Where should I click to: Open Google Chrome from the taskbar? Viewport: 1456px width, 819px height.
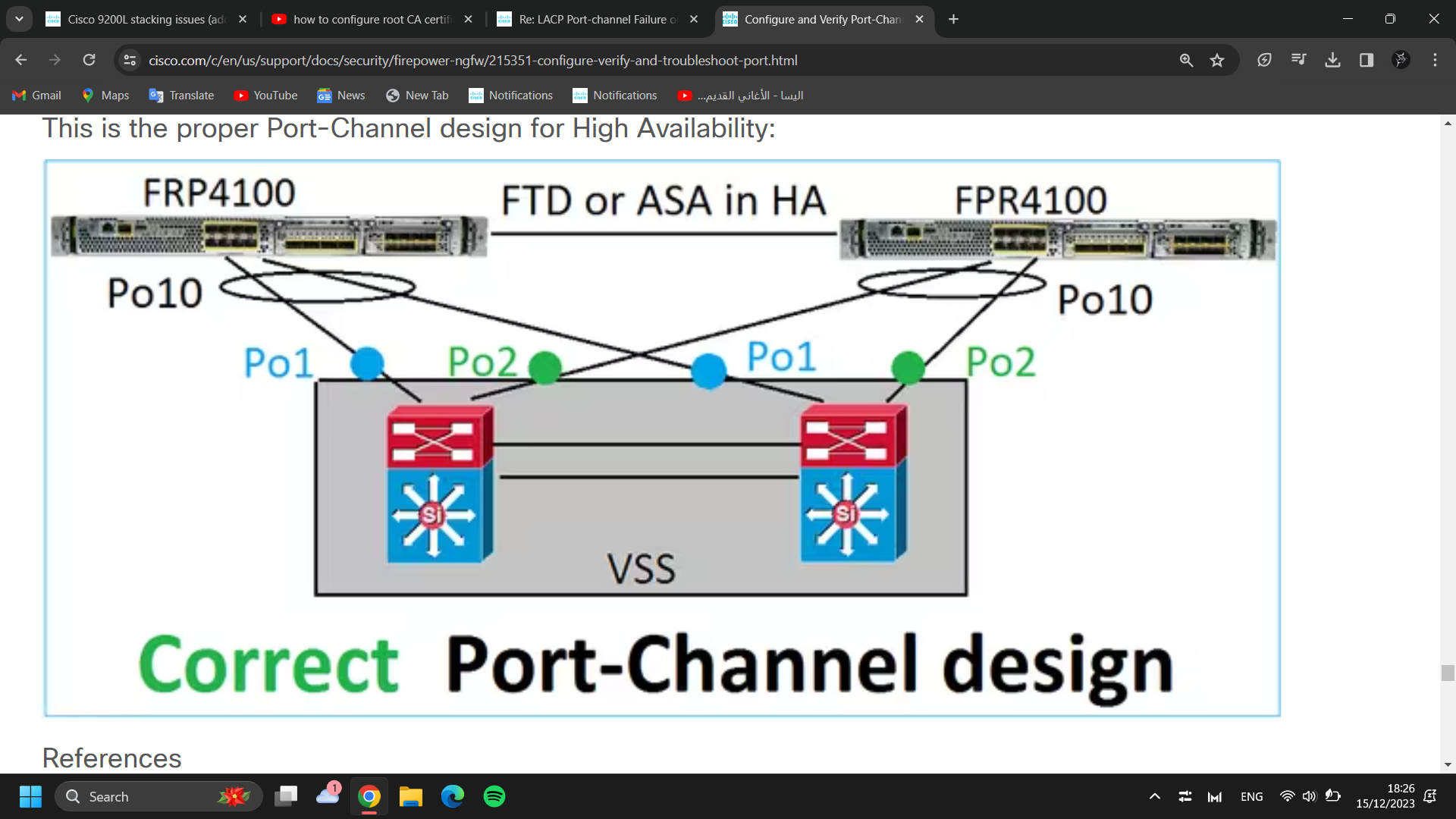[369, 796]
